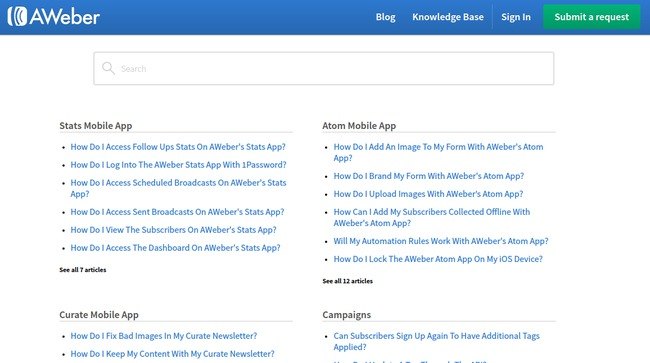Focus the Search input field
This screenshot has width=650, height=363.
pyautogui.click(x=324, y=68)
